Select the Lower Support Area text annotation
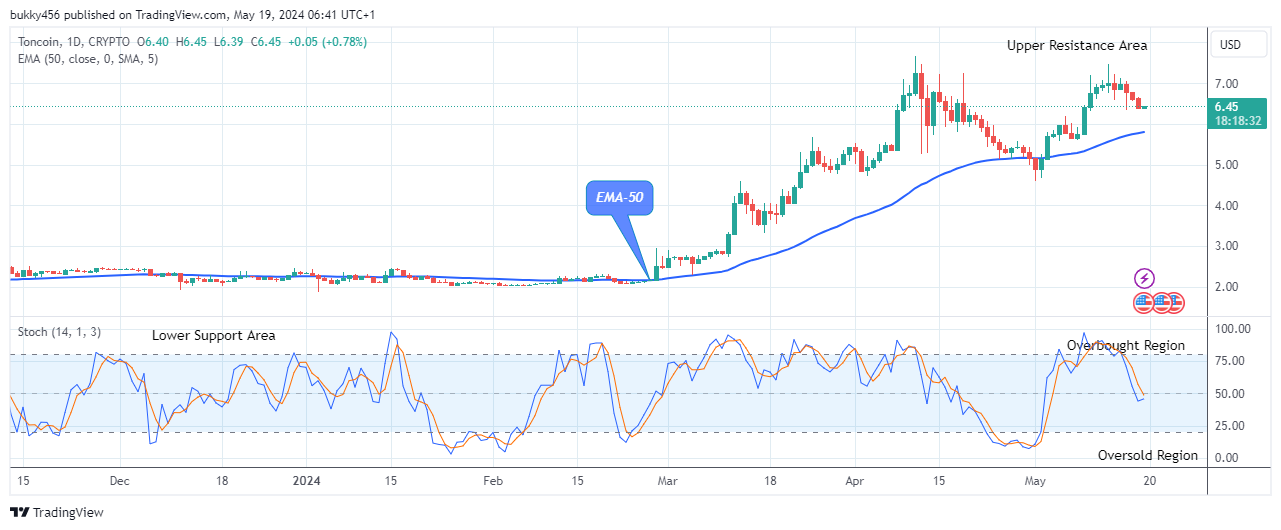Viewport: 1281px width, 530px height. 214,336
